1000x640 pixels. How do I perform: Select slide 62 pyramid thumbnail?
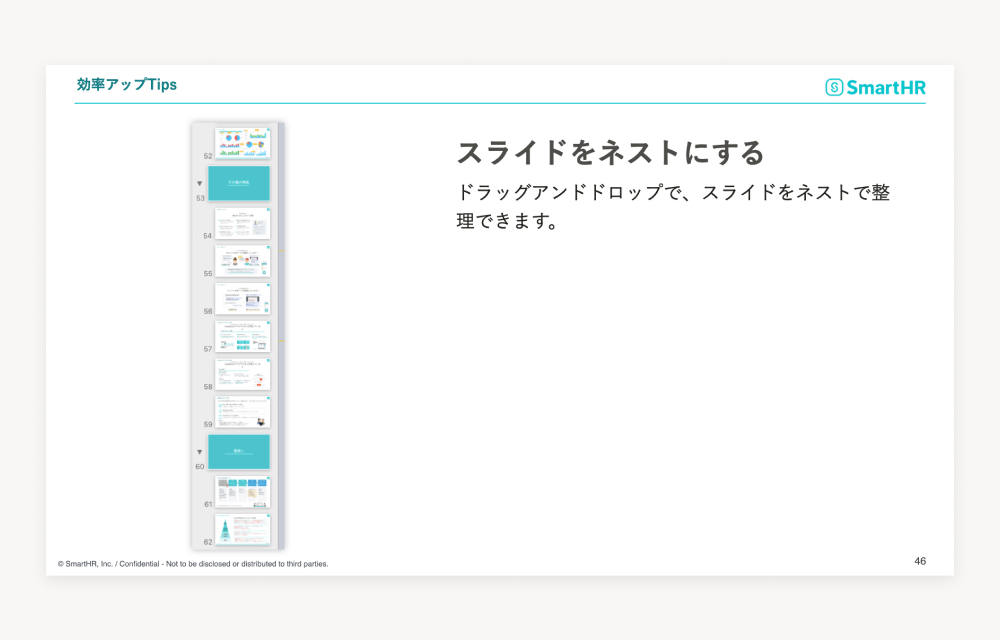(x=242, y=529)
